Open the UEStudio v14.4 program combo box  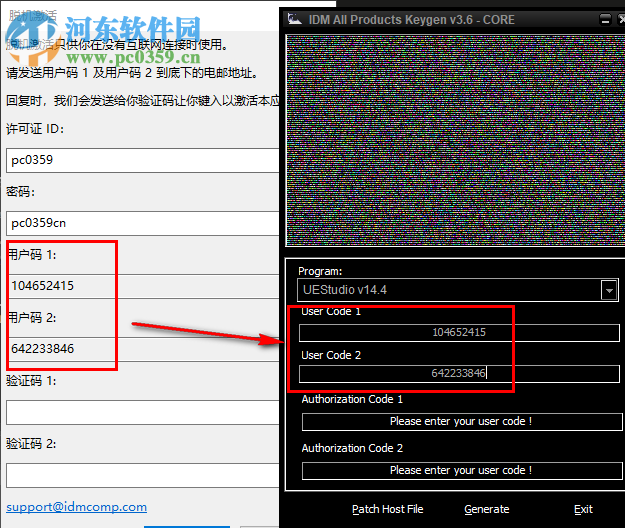click(448, 290)
